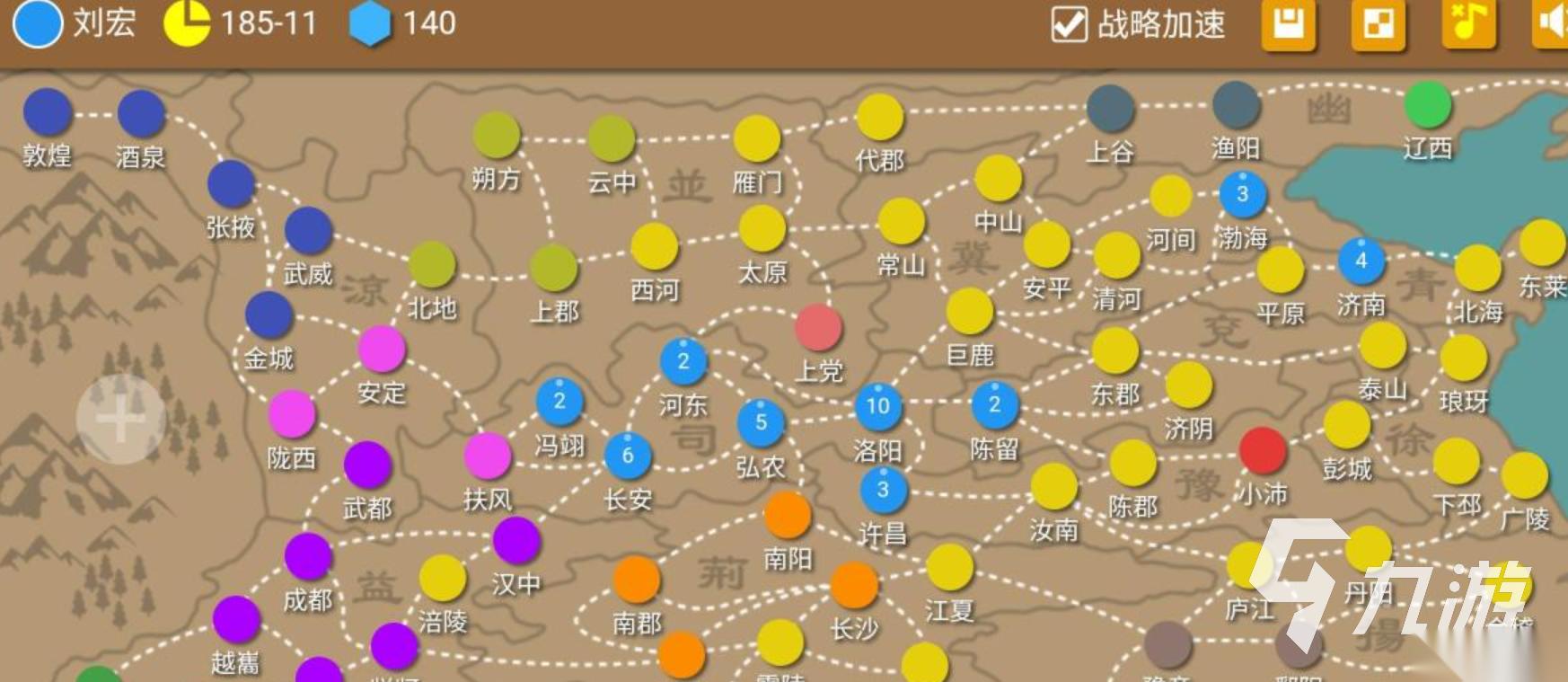Click the pink-red 上党 city node
This screenshot has width=1568, height=682.
click(818, 327)
